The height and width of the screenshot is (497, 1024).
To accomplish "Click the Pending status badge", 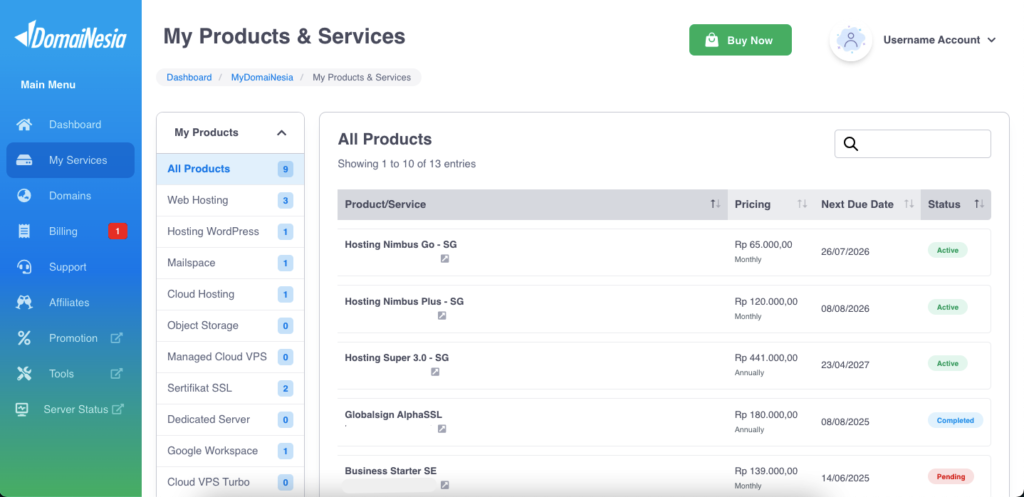I will (x=951, y=477).
